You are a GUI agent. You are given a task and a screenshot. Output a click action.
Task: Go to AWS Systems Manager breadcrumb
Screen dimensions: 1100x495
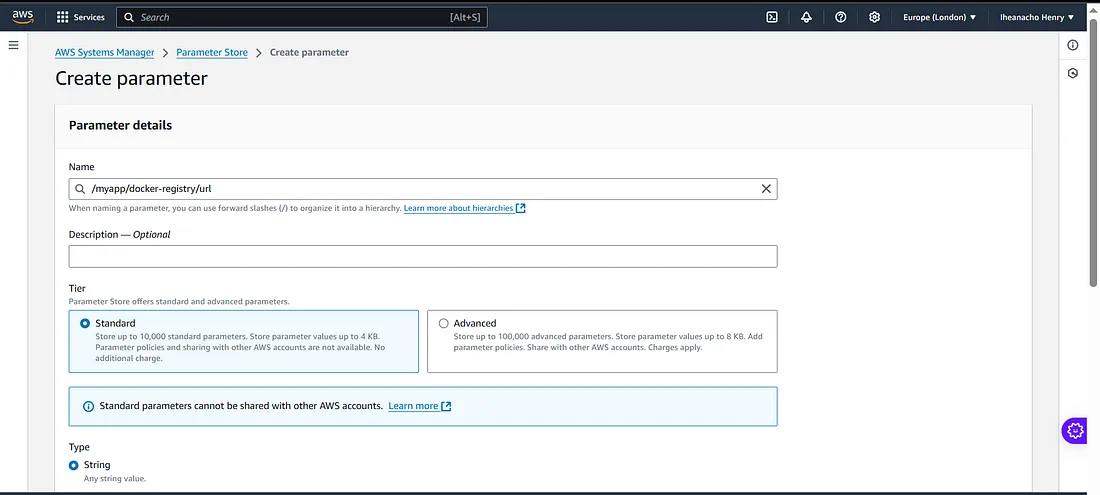105,52
